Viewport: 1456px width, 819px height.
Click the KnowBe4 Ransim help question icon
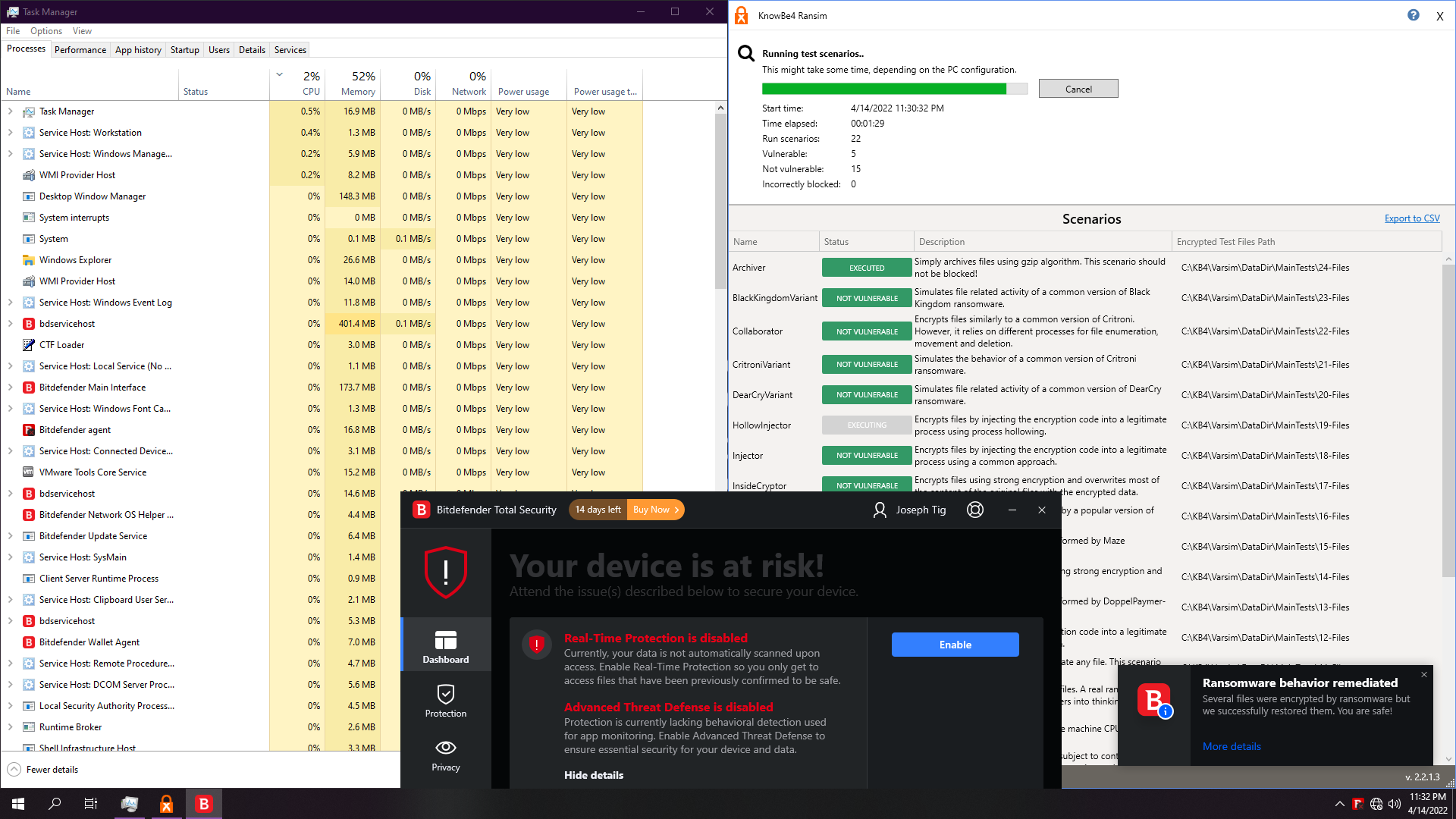pyautogui.click(x=1414, y=15)
